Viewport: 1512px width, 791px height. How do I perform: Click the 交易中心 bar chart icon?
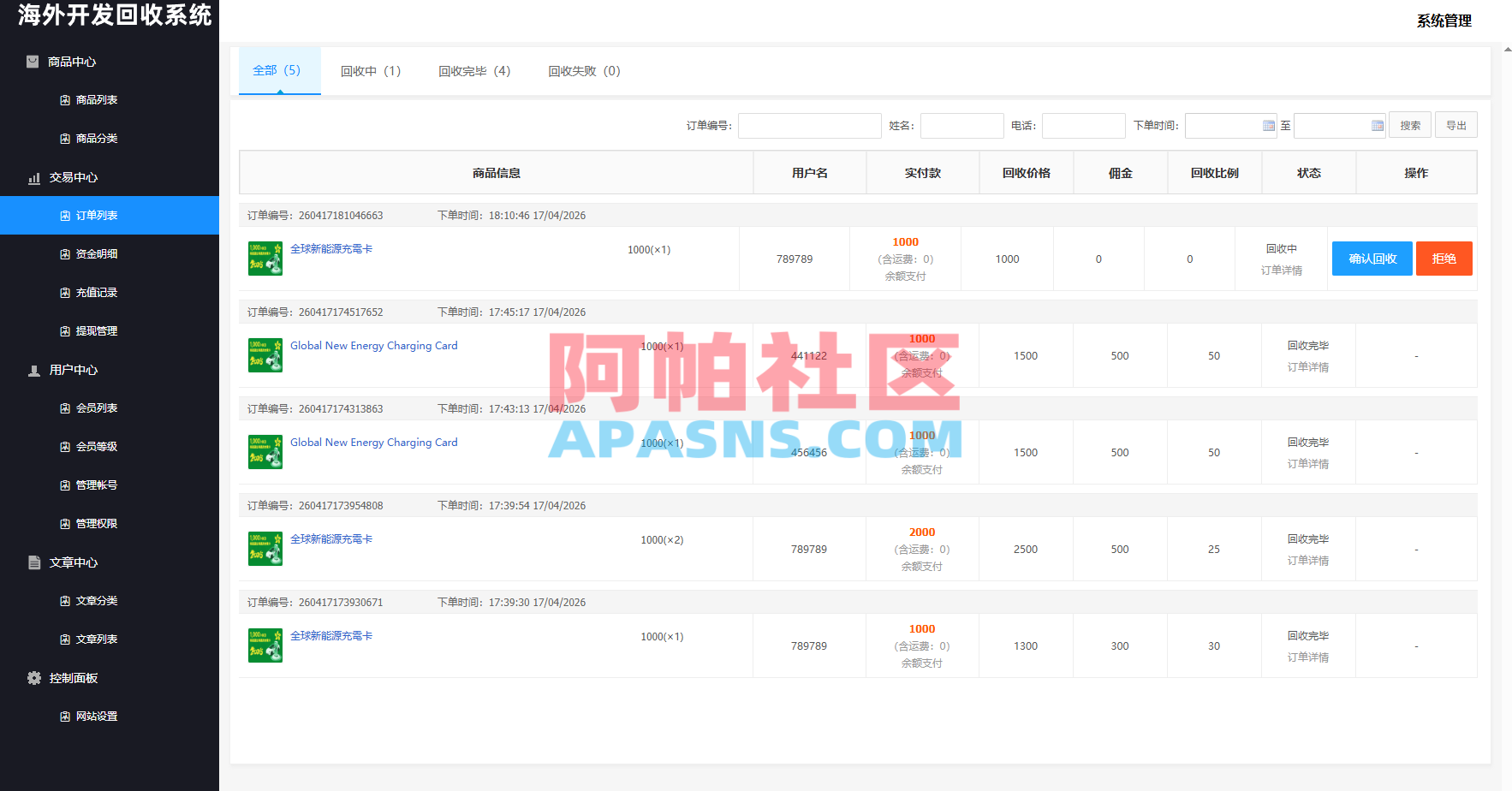(x=34, y=178)
